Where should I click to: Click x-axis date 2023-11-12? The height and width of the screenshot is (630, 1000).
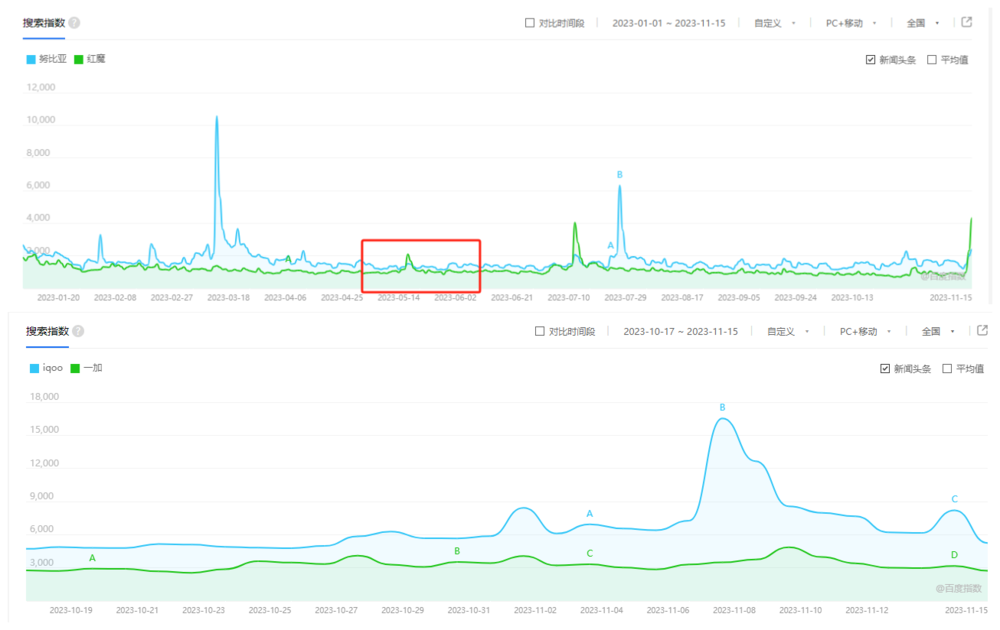pyautogui.click(x=867, y=610)
